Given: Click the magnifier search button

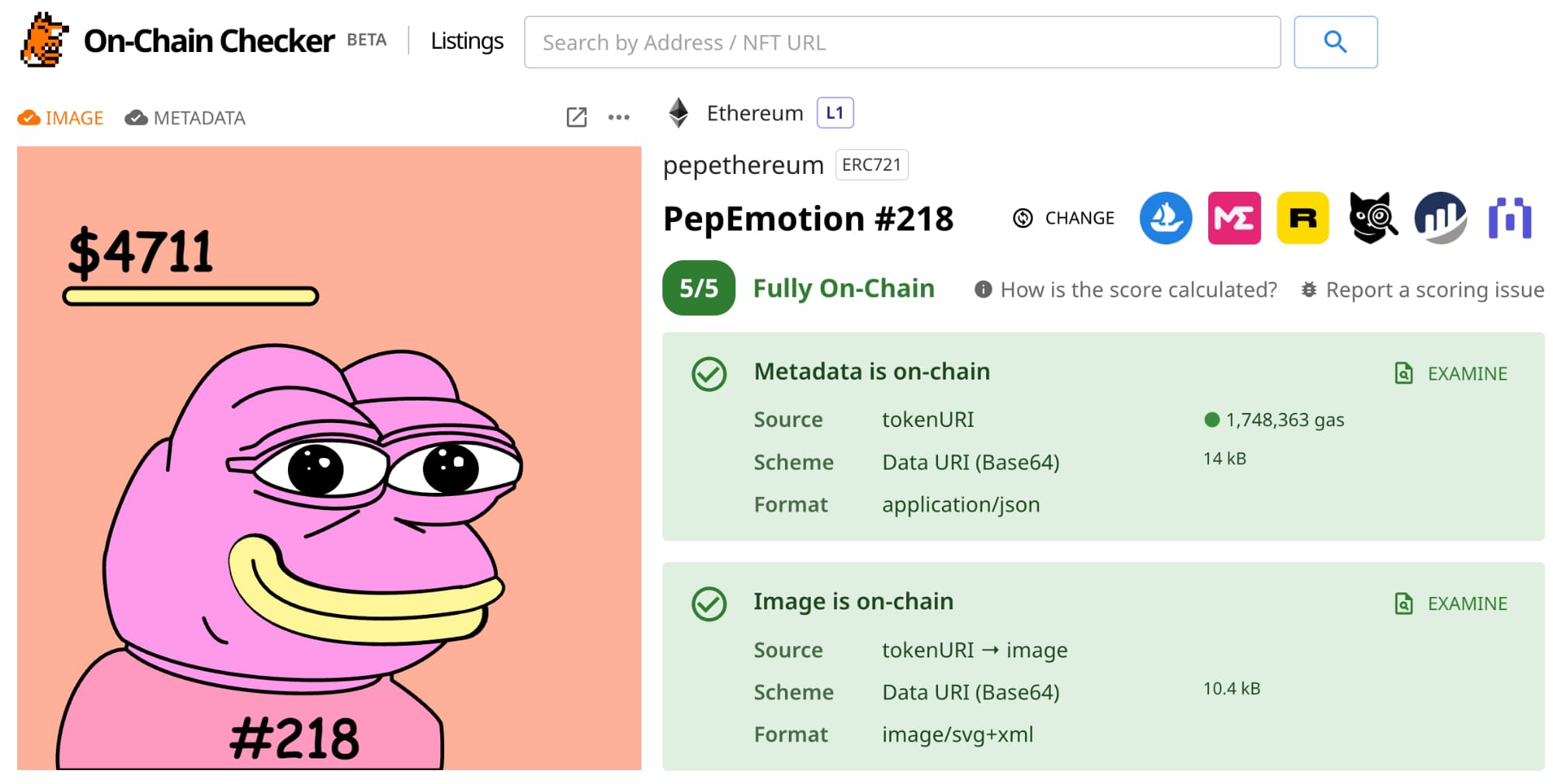Looking at the screenshot, I should tap(1335, 42).
